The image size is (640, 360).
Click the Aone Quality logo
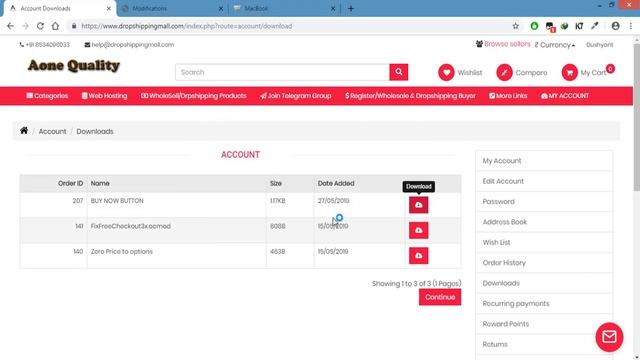click(73, 66)
